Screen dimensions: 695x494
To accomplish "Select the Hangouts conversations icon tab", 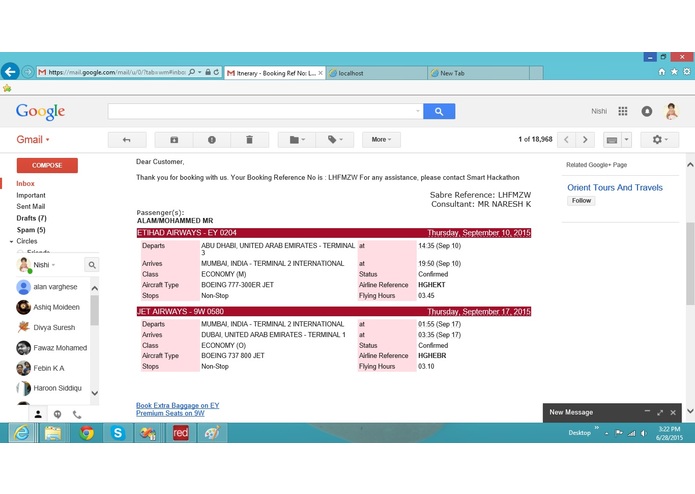I will [57, 414].
